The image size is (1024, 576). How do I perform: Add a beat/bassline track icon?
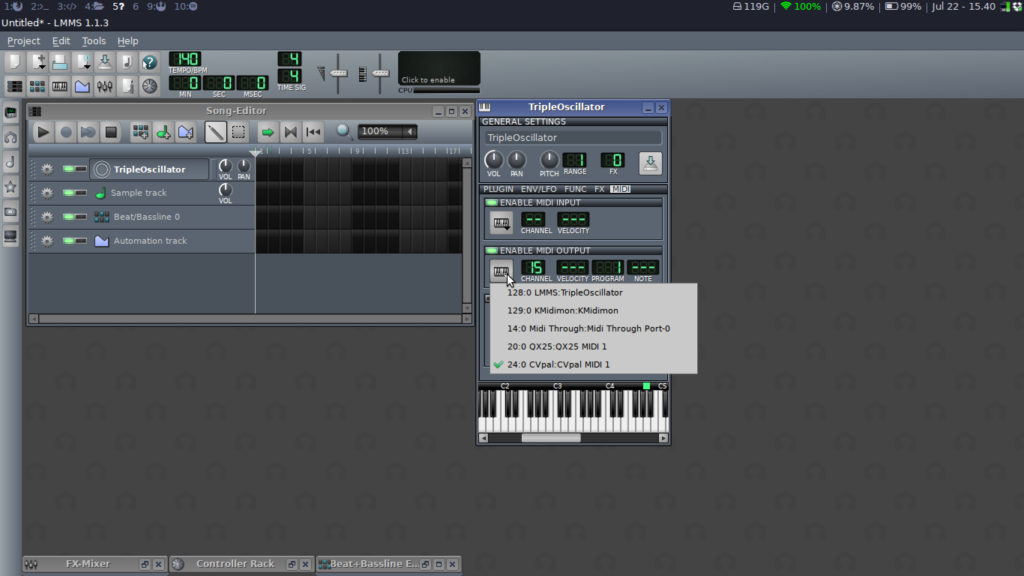140,133
